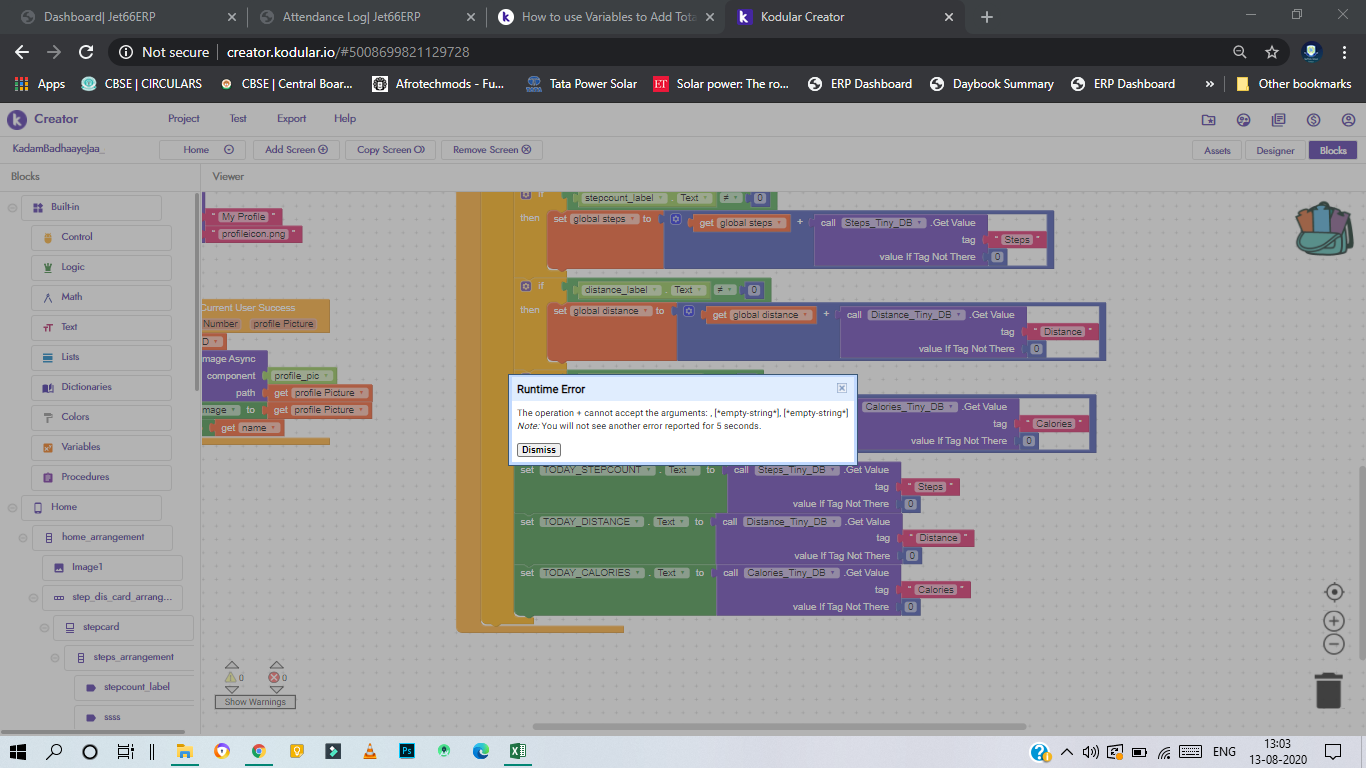Viewport: 1366px width, 768px height.
Task: Recenter blocks using the crosshair icon
Action: click(x=1334, y=591)
